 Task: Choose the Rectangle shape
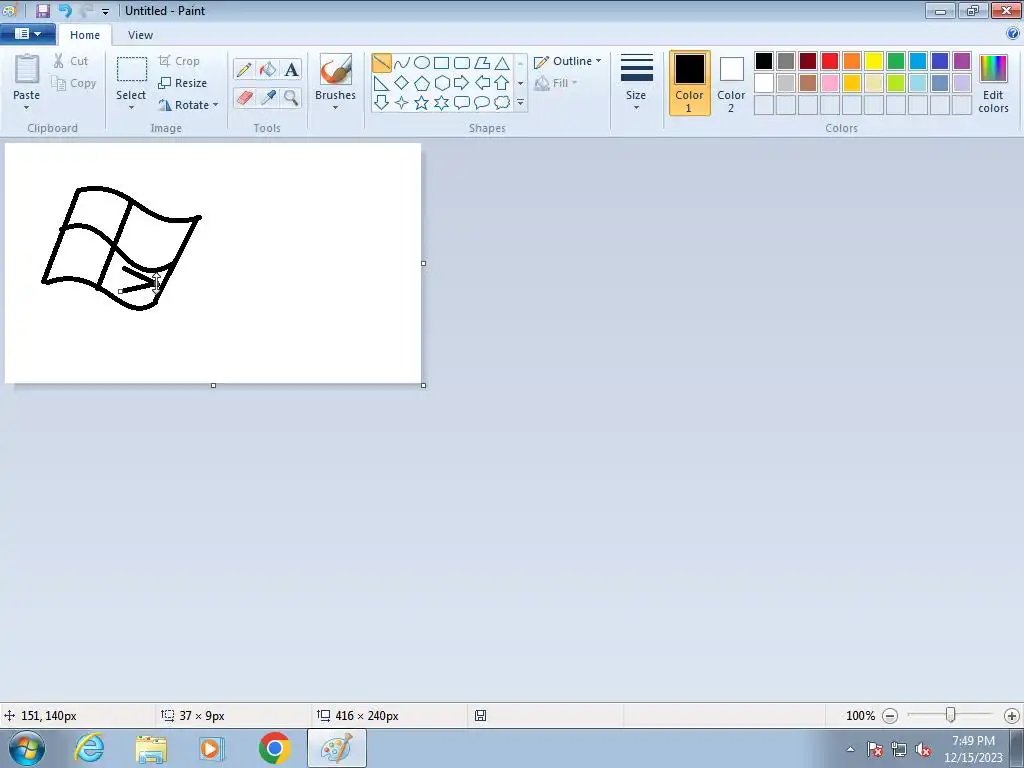tap(441, 63)
